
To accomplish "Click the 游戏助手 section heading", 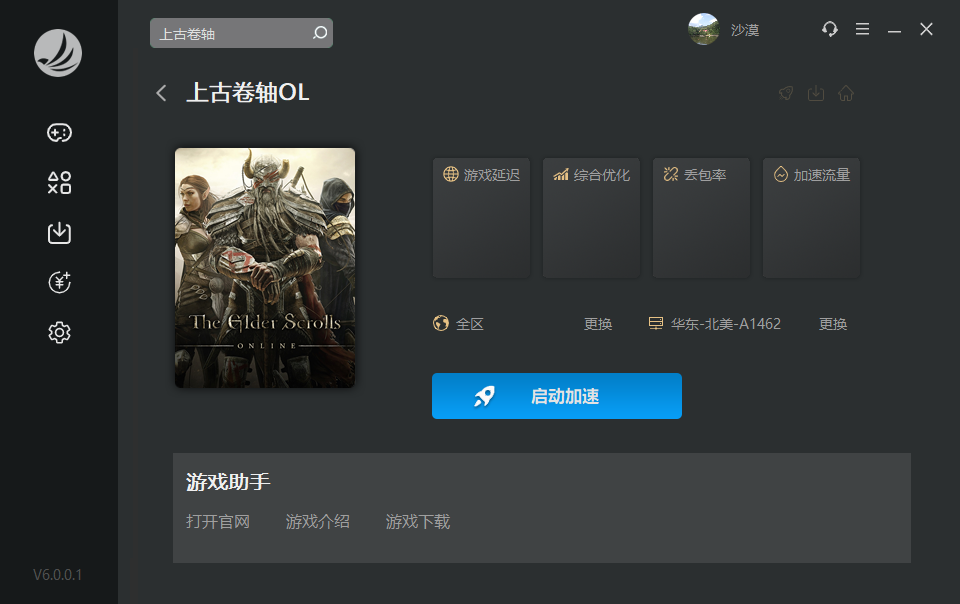I will (x=228, y=482).
